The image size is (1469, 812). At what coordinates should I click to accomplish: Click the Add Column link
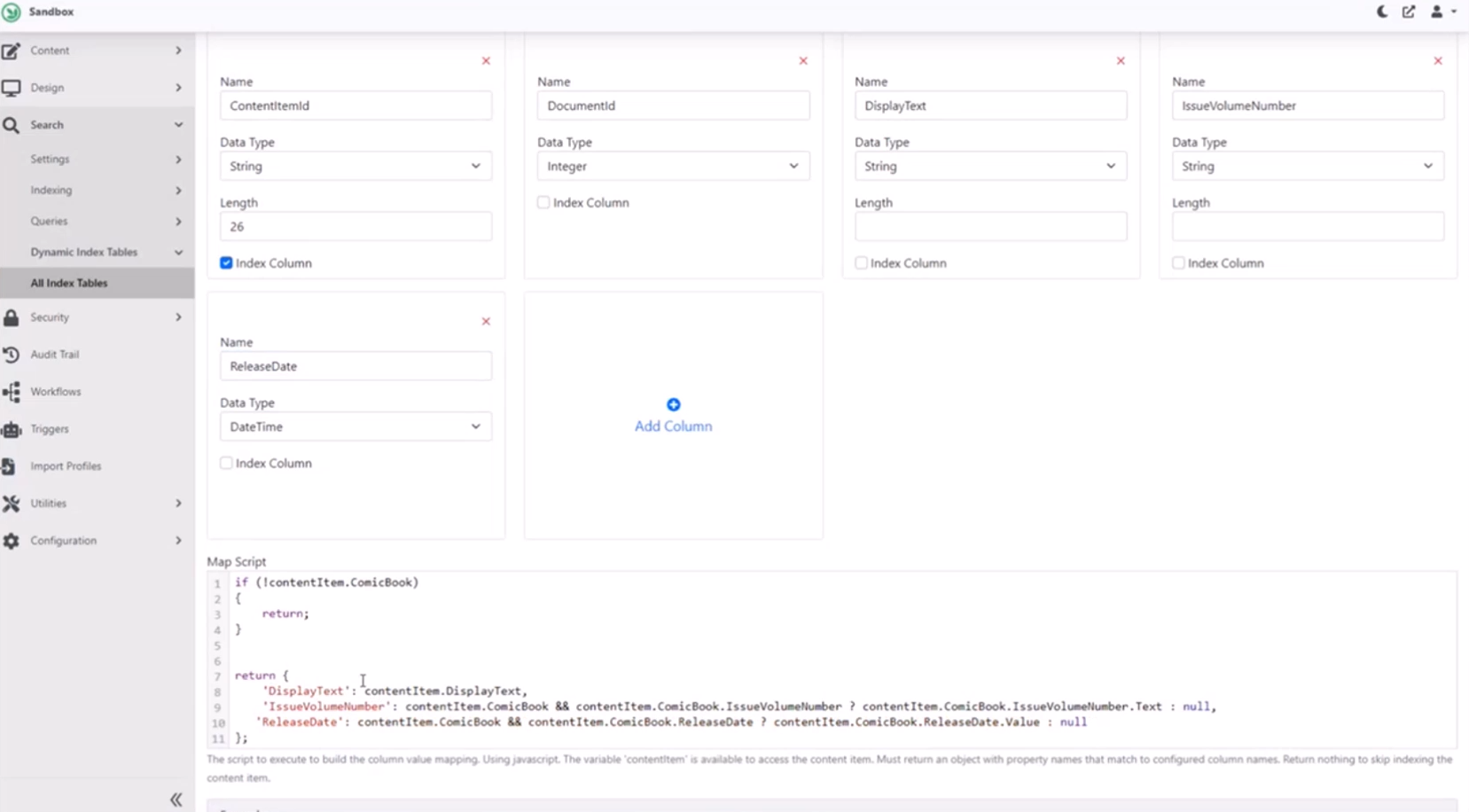tap(673, 426)
